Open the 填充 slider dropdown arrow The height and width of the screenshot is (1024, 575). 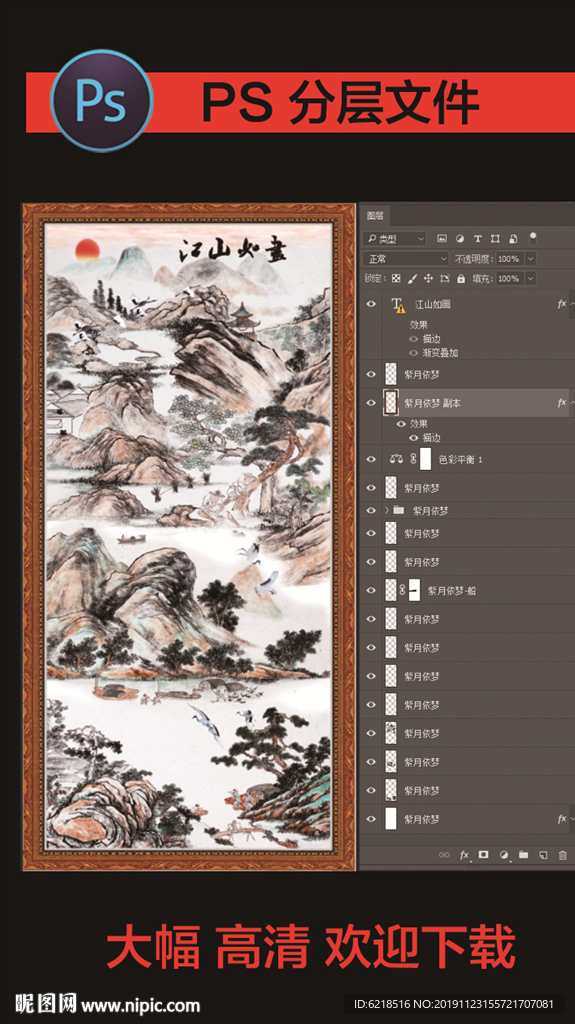(529, 278)
